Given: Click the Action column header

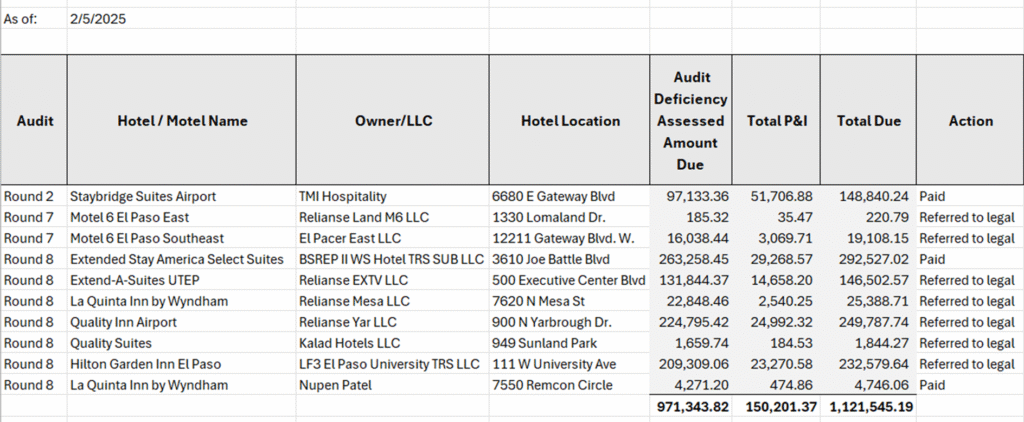Looking at the screenshot, I should [x=970, y=120].
